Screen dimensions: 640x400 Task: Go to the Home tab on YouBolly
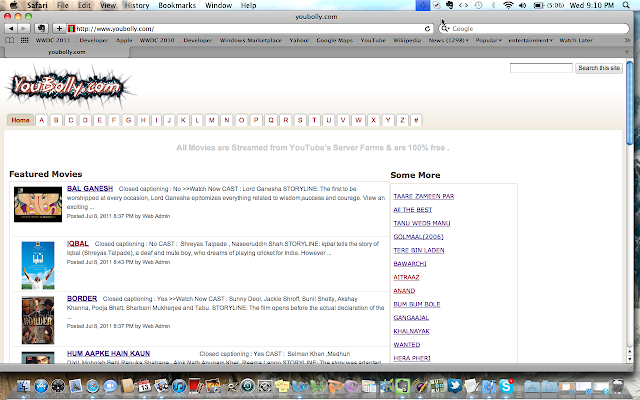[x=20, y=120]
